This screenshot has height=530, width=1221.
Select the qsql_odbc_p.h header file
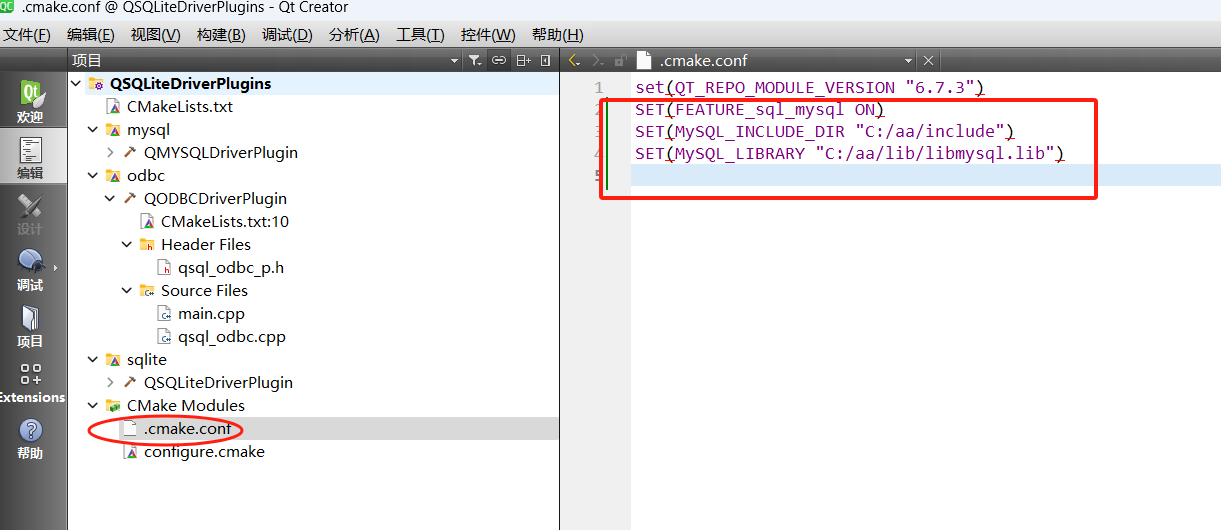231,268
